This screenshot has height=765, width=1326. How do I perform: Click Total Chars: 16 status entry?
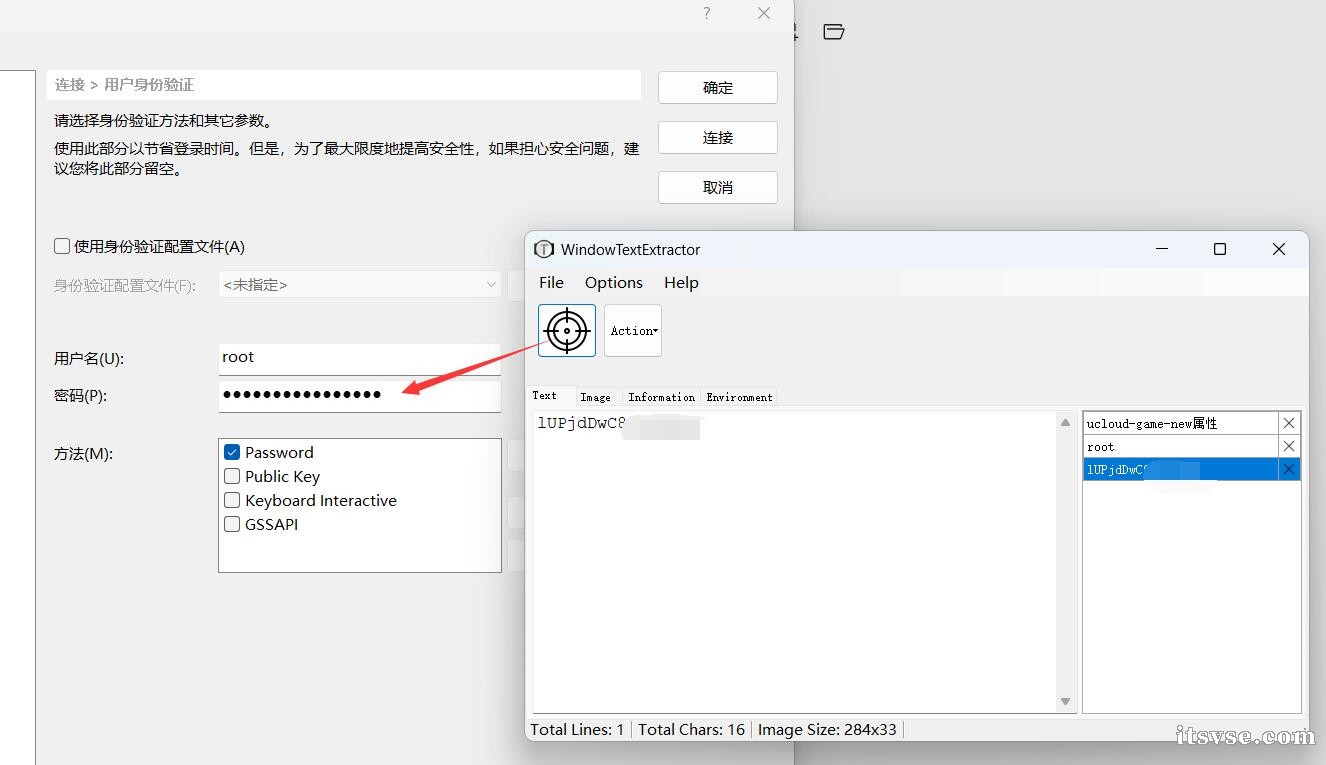point(691,729)
